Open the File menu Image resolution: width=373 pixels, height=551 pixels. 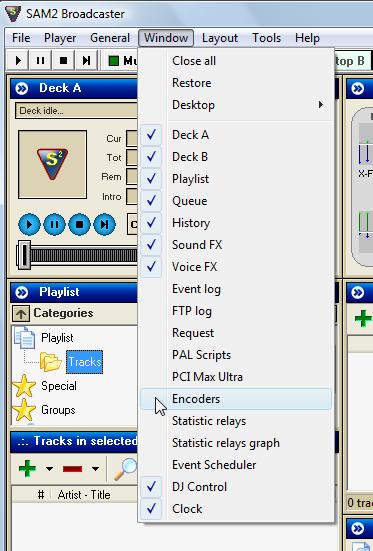pyautogui.click(x=21, y=38)
